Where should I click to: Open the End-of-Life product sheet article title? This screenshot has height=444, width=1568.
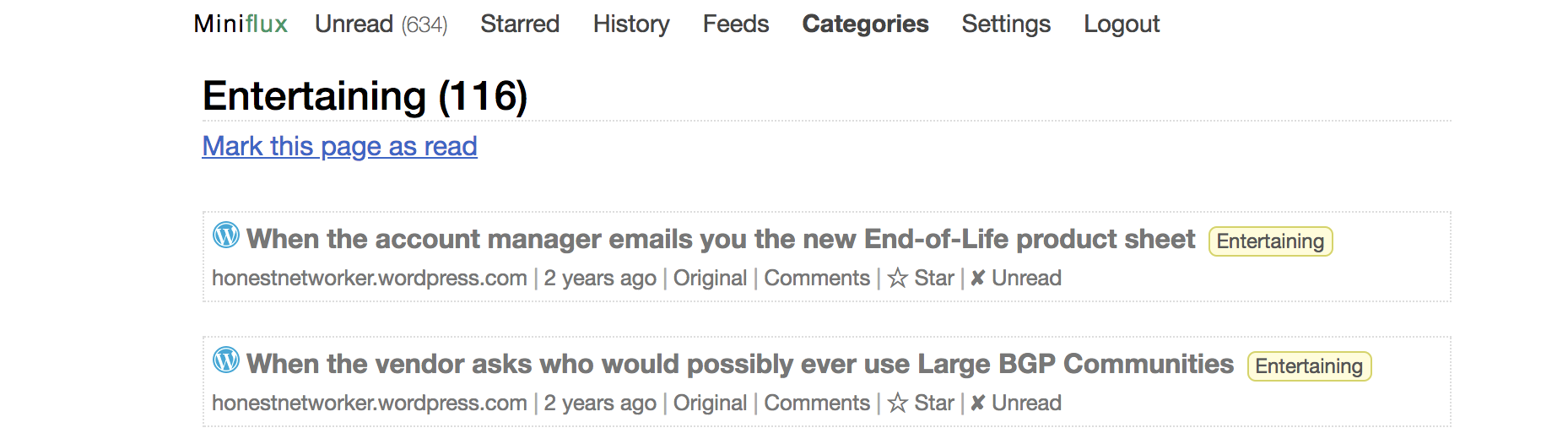click(x=721, y=240)
